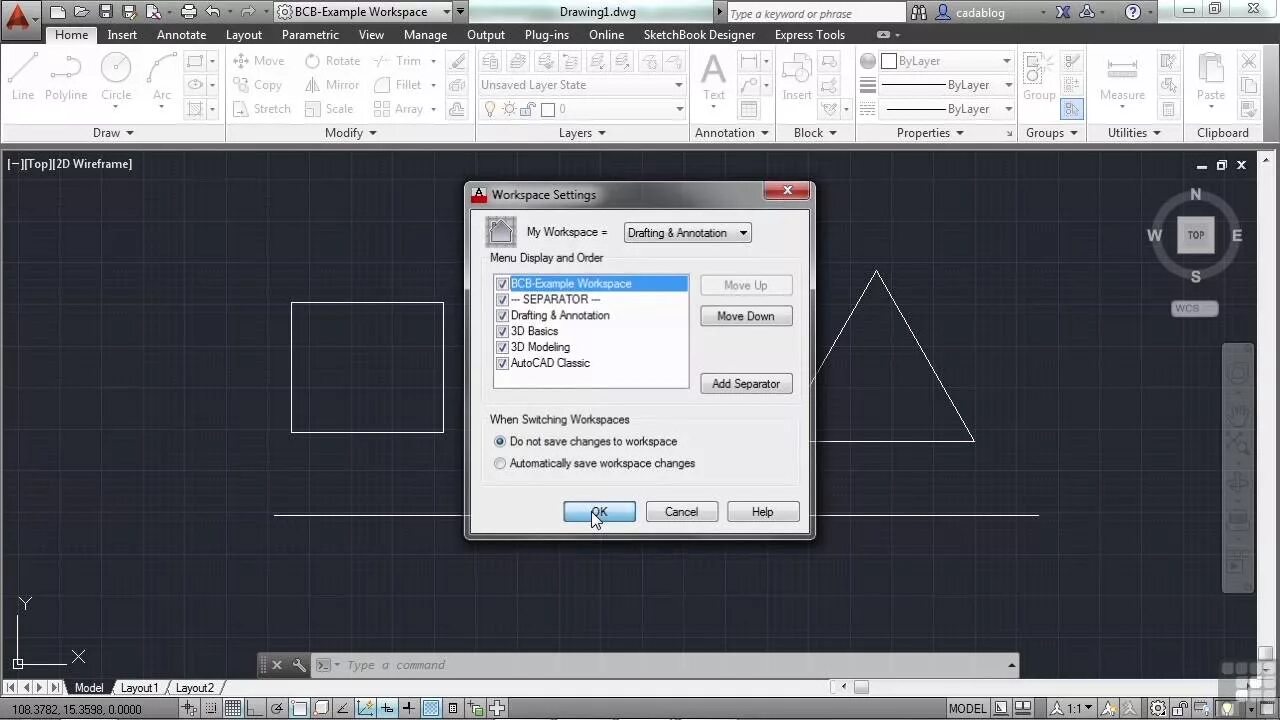Select the Scale tool

click(x=329, y=109)
